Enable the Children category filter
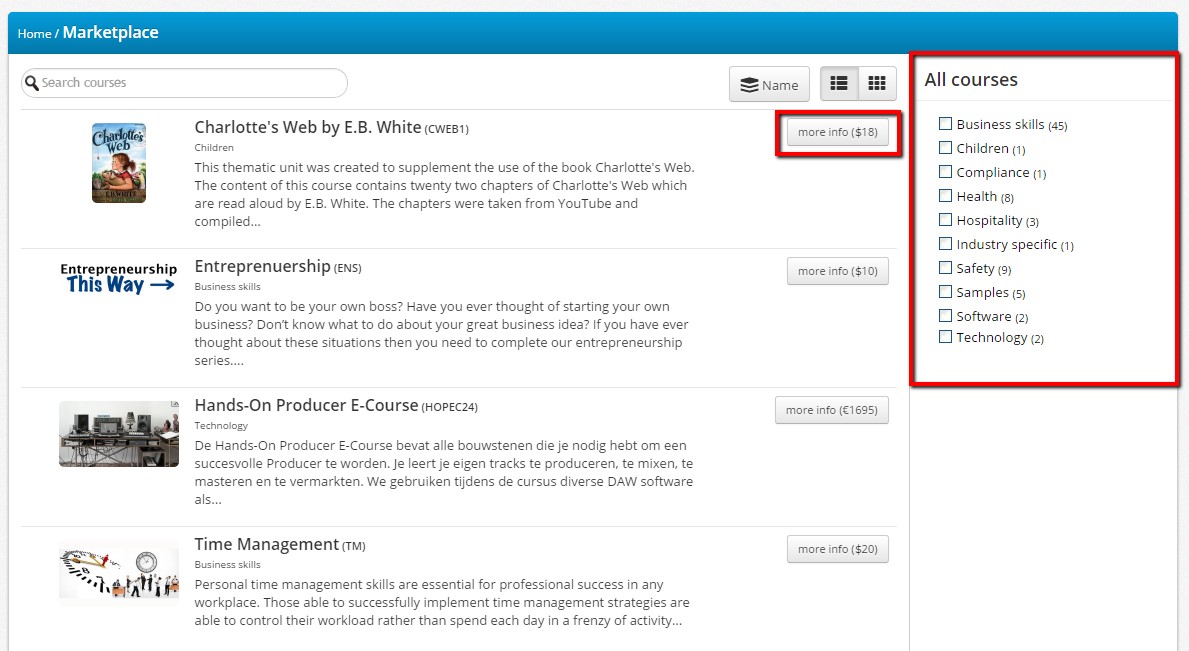Image resolution: width=1189 pixels, height=651 pixels. 945,148
